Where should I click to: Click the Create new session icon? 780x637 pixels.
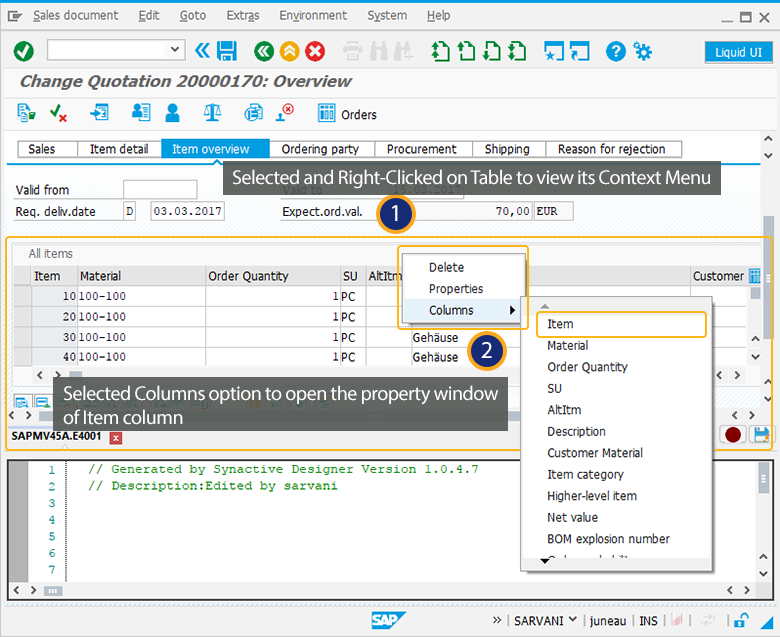click(x=554, y=51)
